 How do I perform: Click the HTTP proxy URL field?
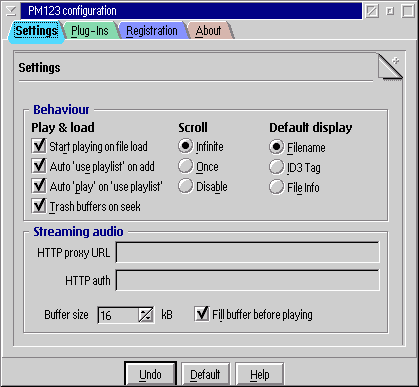248,252
